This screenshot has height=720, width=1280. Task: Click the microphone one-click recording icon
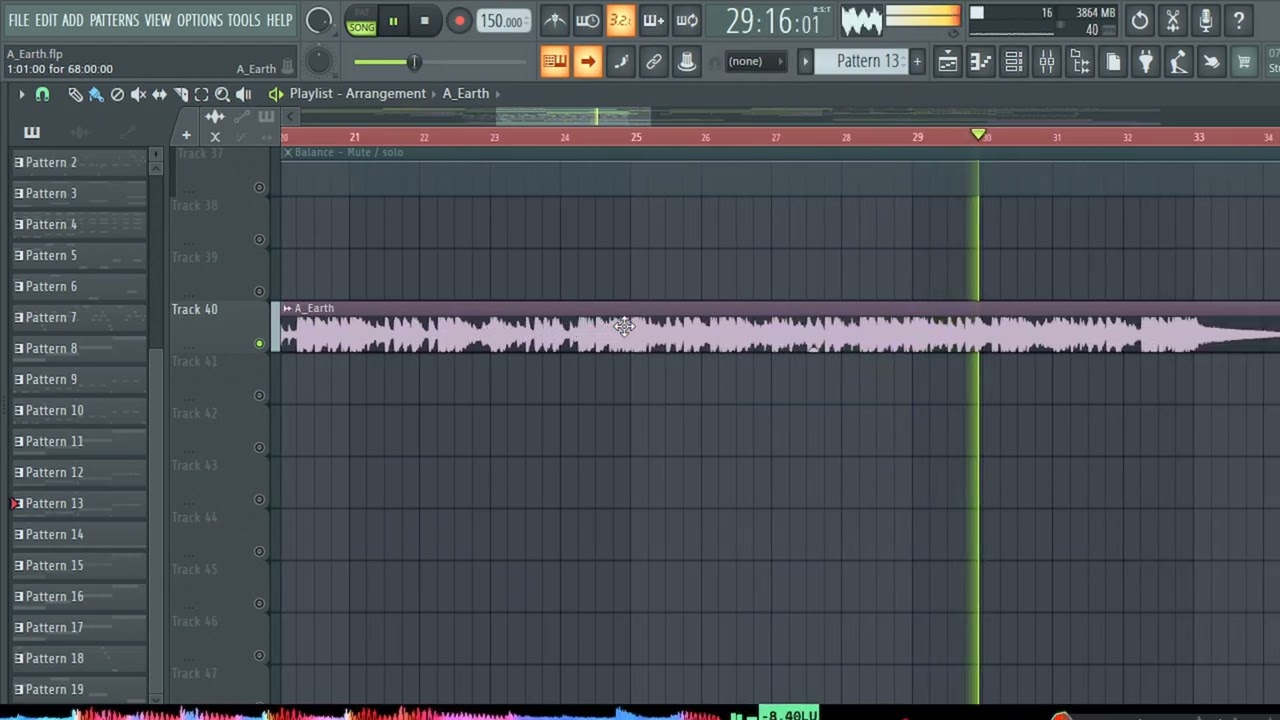1206,20
